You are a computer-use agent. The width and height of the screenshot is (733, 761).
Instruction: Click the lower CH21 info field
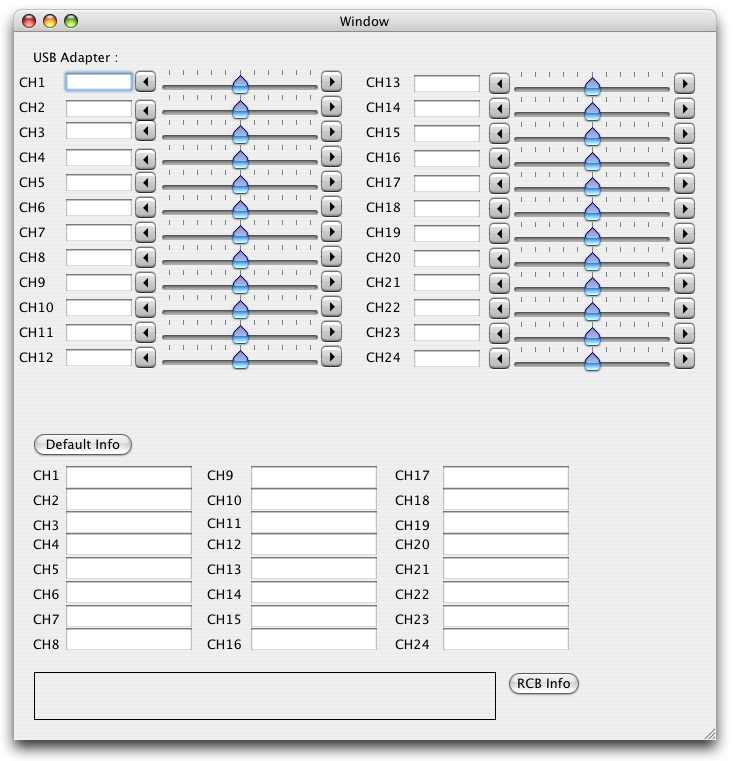(x=505, y=568)
